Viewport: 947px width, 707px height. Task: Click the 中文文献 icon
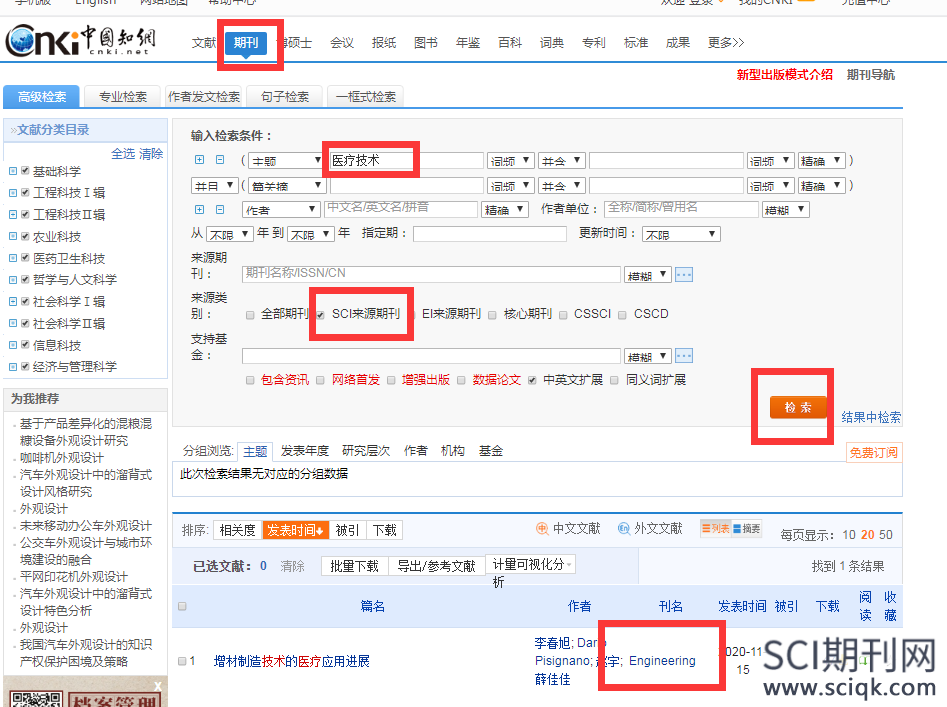542,529
